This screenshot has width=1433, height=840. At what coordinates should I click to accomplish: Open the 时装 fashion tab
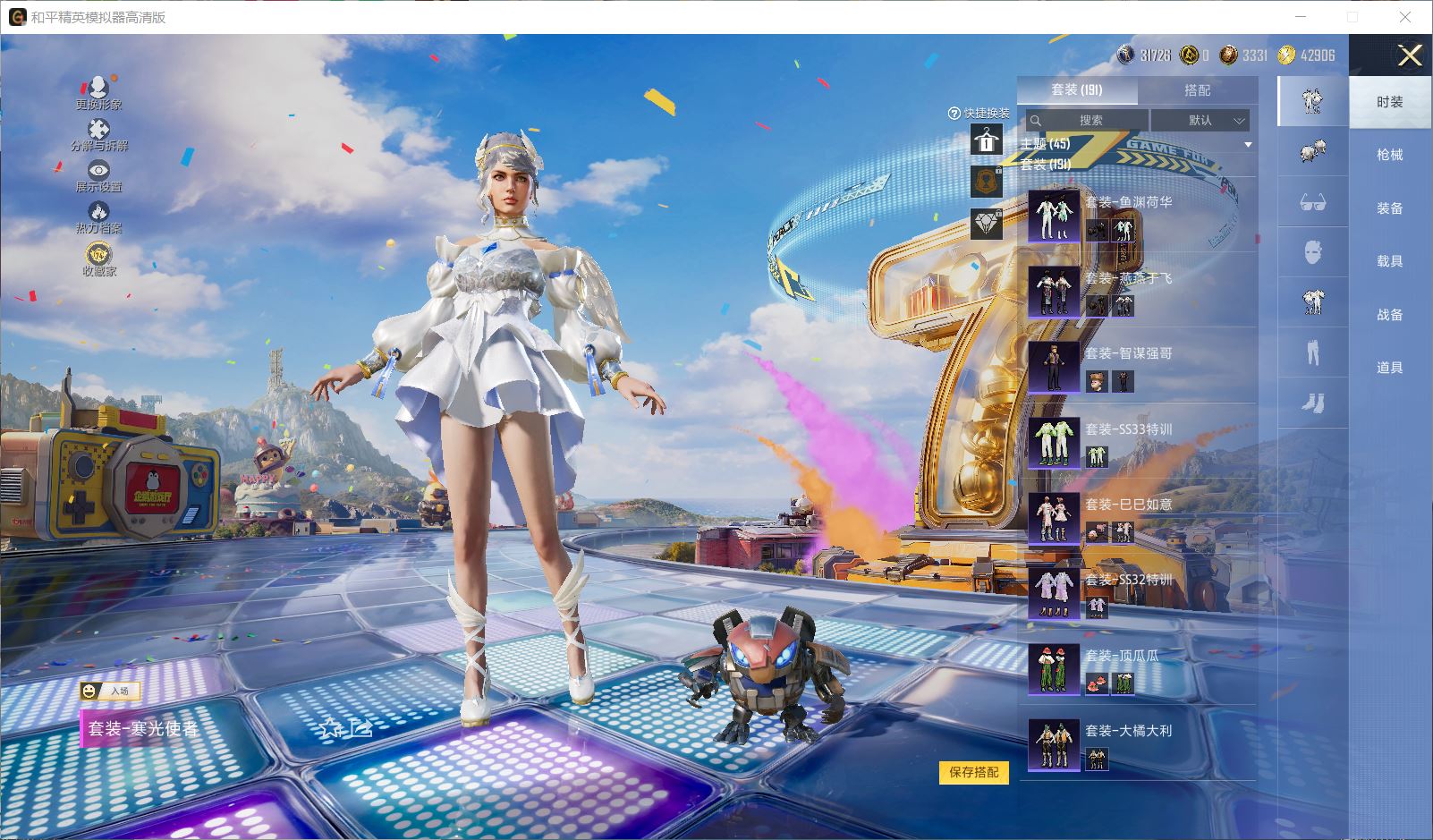pyautogui.click(x=1390, y=102)
